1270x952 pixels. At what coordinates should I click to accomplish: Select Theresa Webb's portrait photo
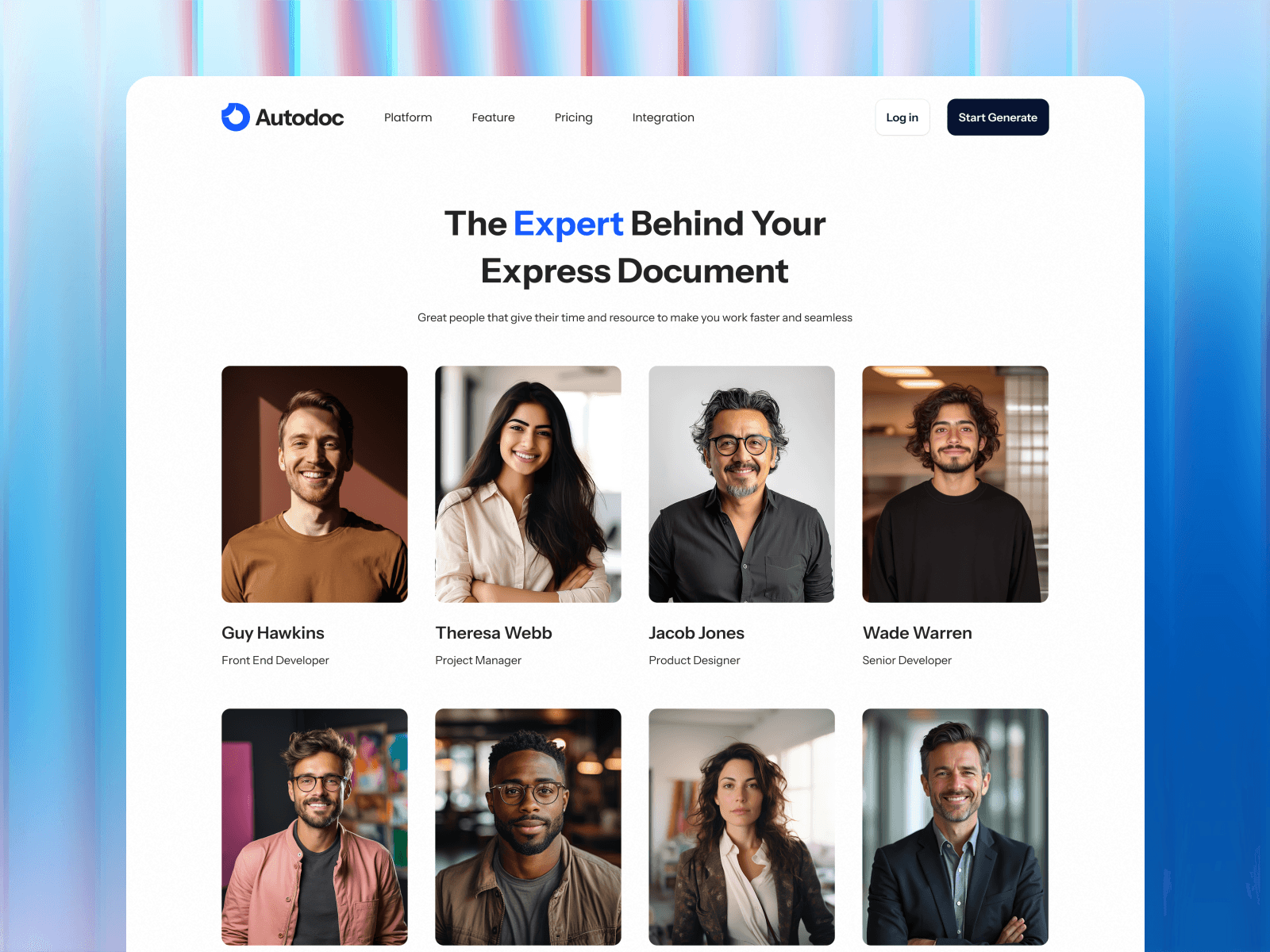[x=528, y=484]
